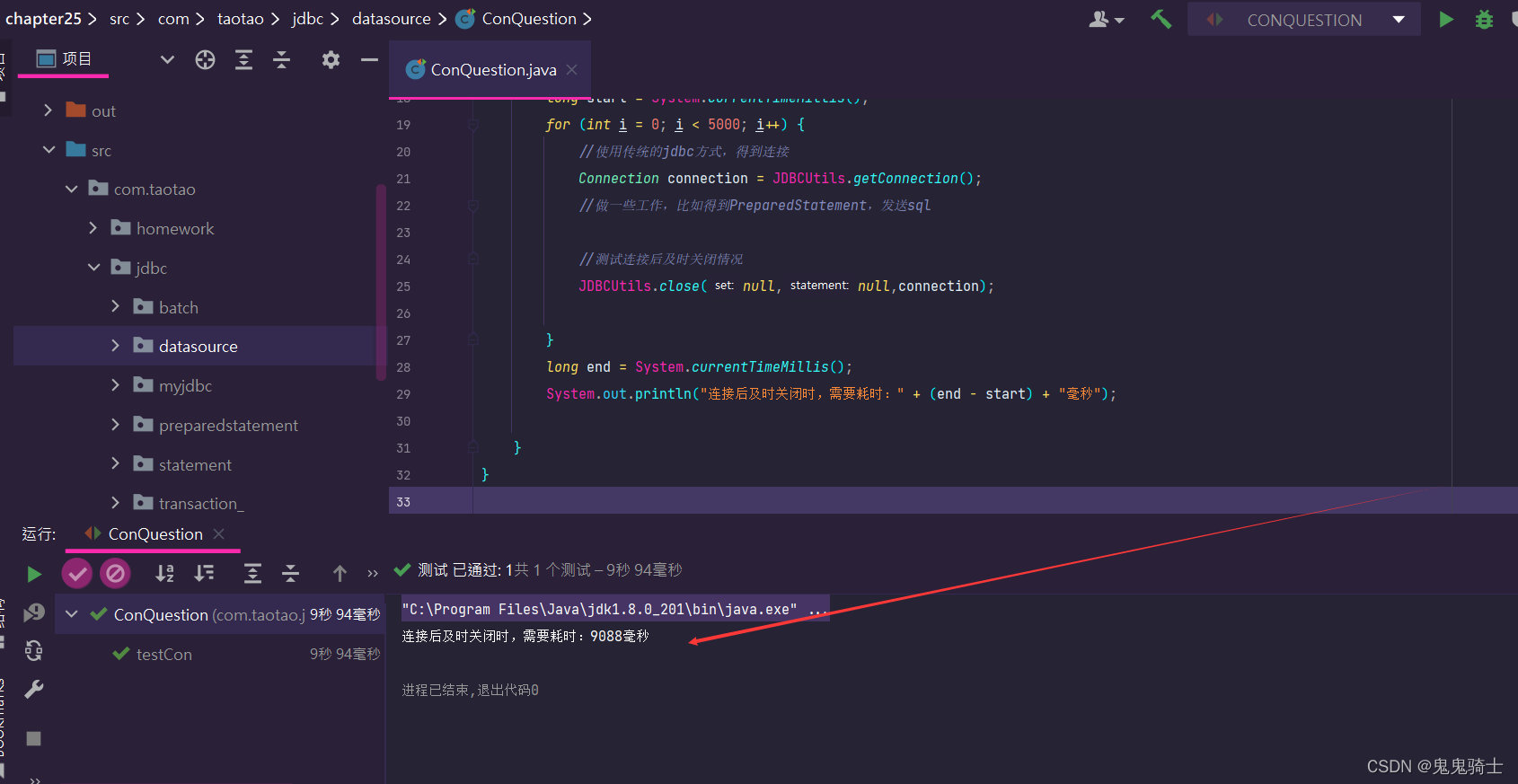Open project panel settings gear
Viewport: 1518px width, 784px height.
coord(331,59)
